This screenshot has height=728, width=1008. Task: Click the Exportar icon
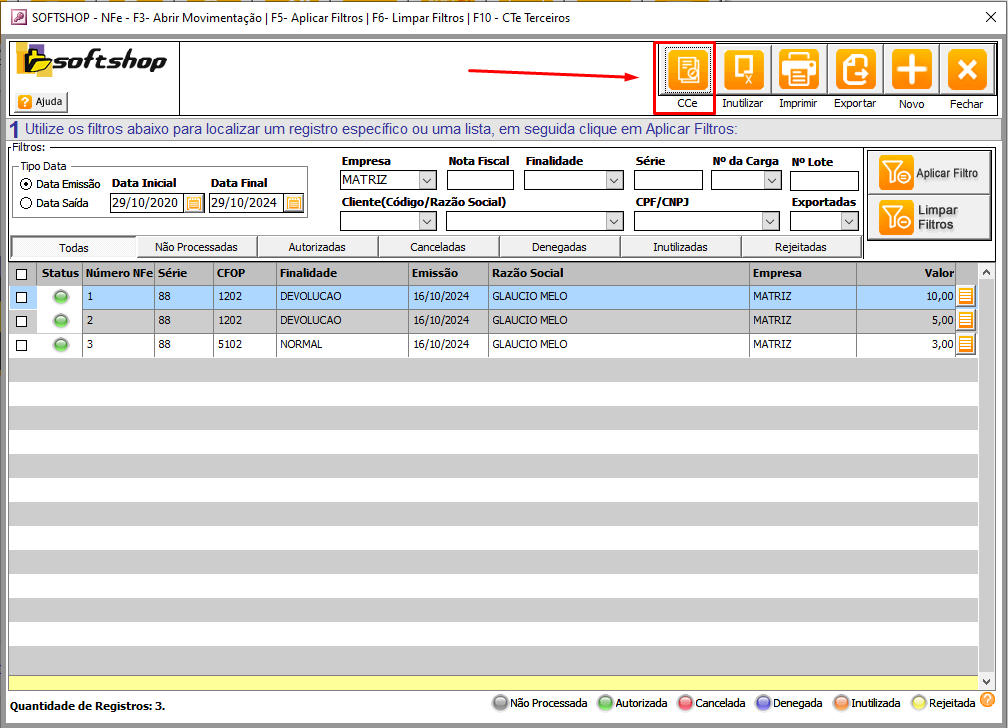click(855, 70)
